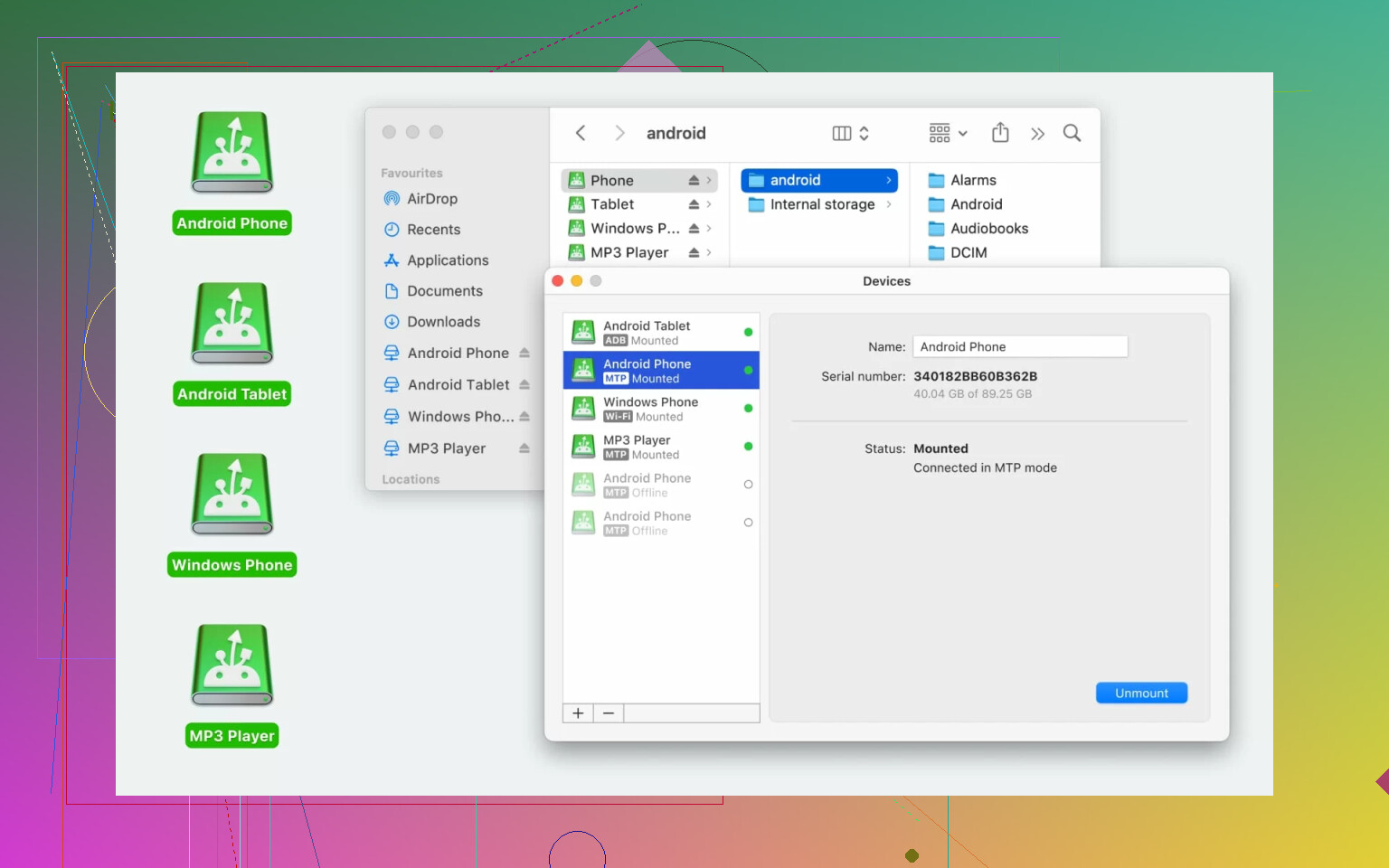Viewport: 1389px width, 868px height.
Task: Go forward in the Finder window
Action: pyautogui.click(x=619, y=133)
